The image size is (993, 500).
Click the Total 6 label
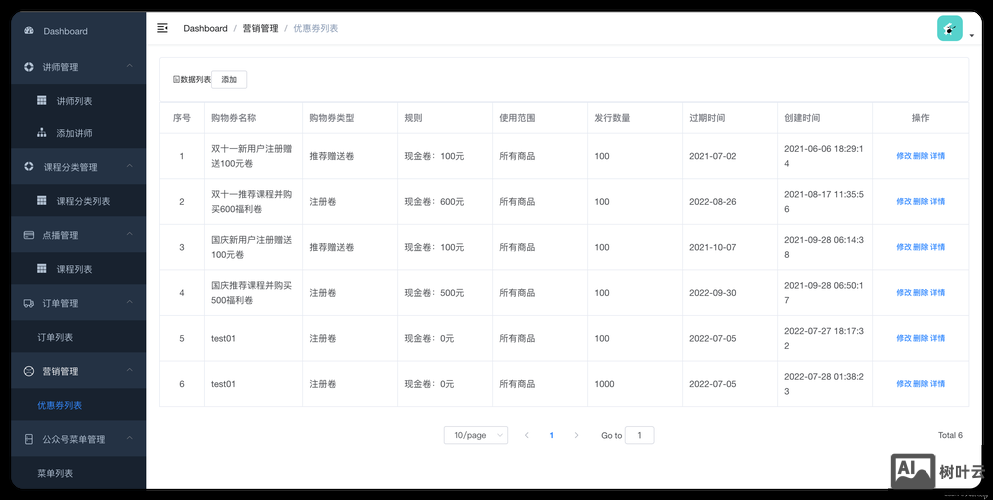[x=950, y=435]
